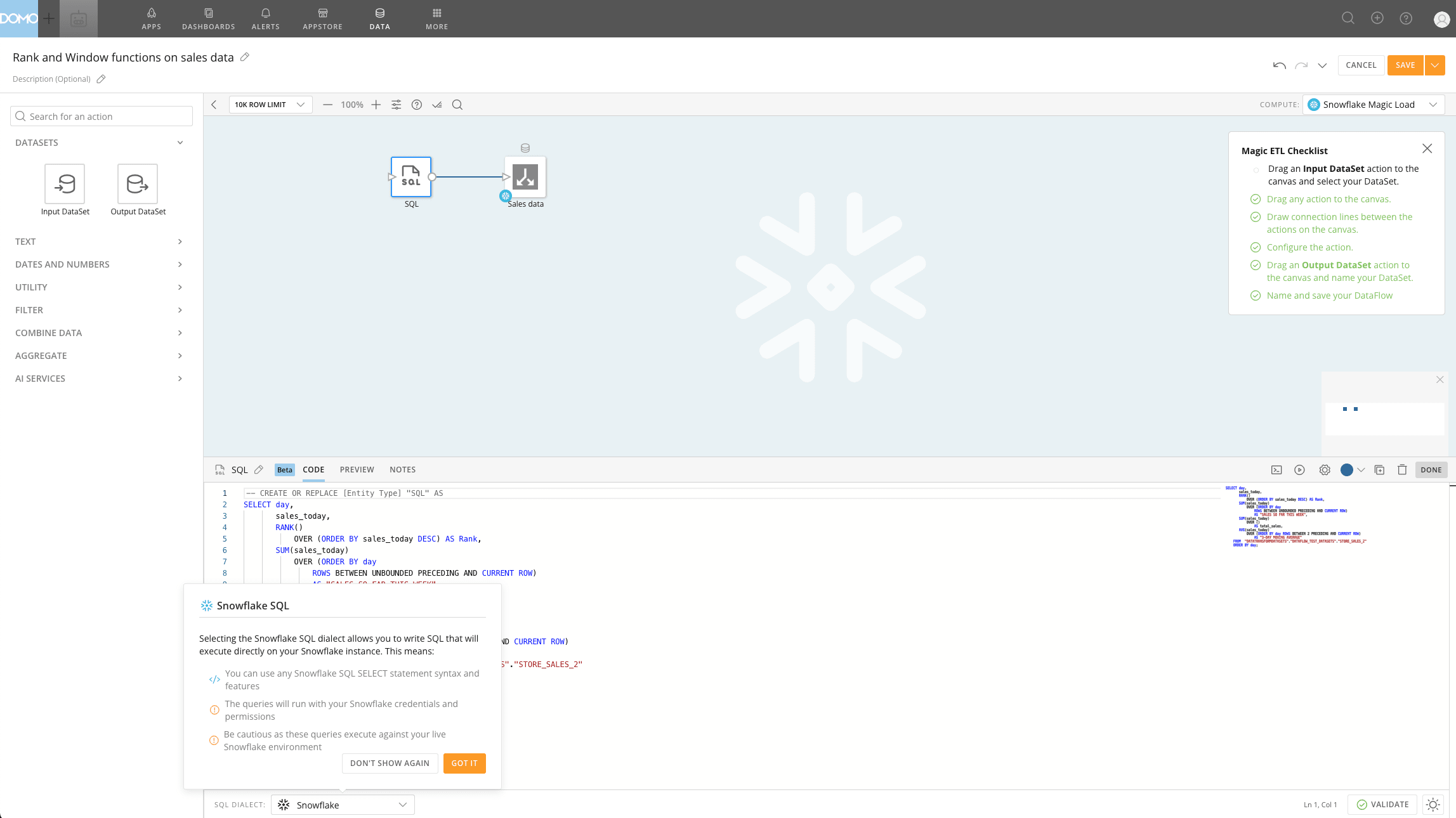Screen dimensions: 1456x818
Task: Close the Magic ETL Checklist panel
Action: (1427, 148)
